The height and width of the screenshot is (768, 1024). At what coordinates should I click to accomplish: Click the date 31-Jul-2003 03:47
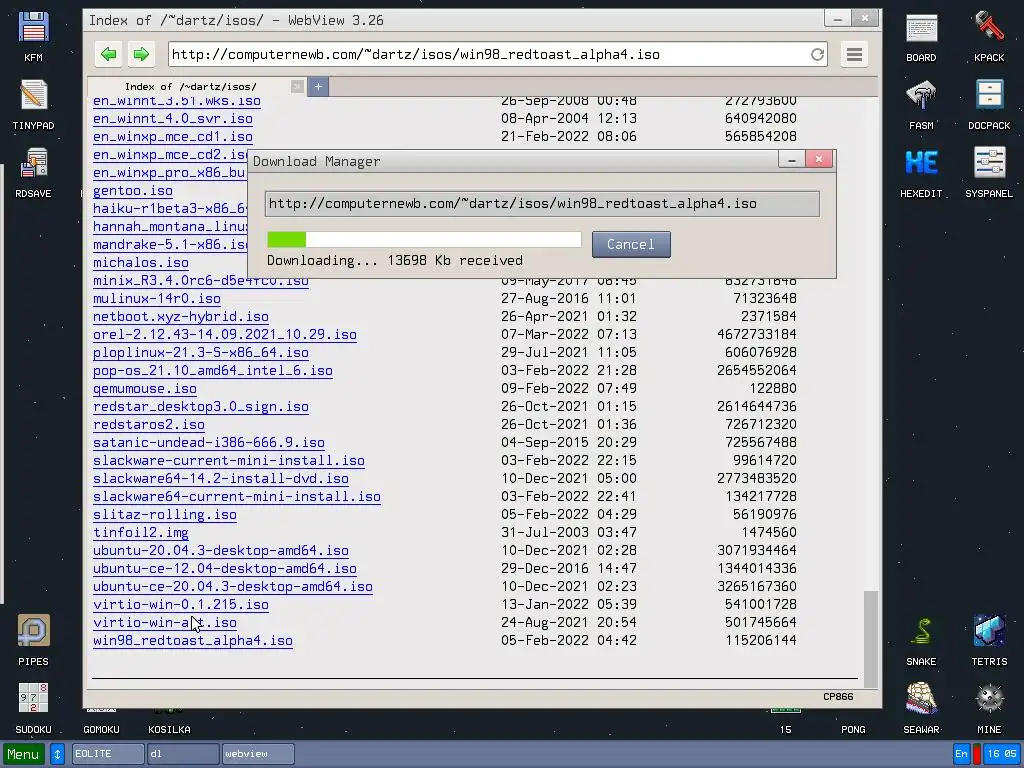pos(569,533)
